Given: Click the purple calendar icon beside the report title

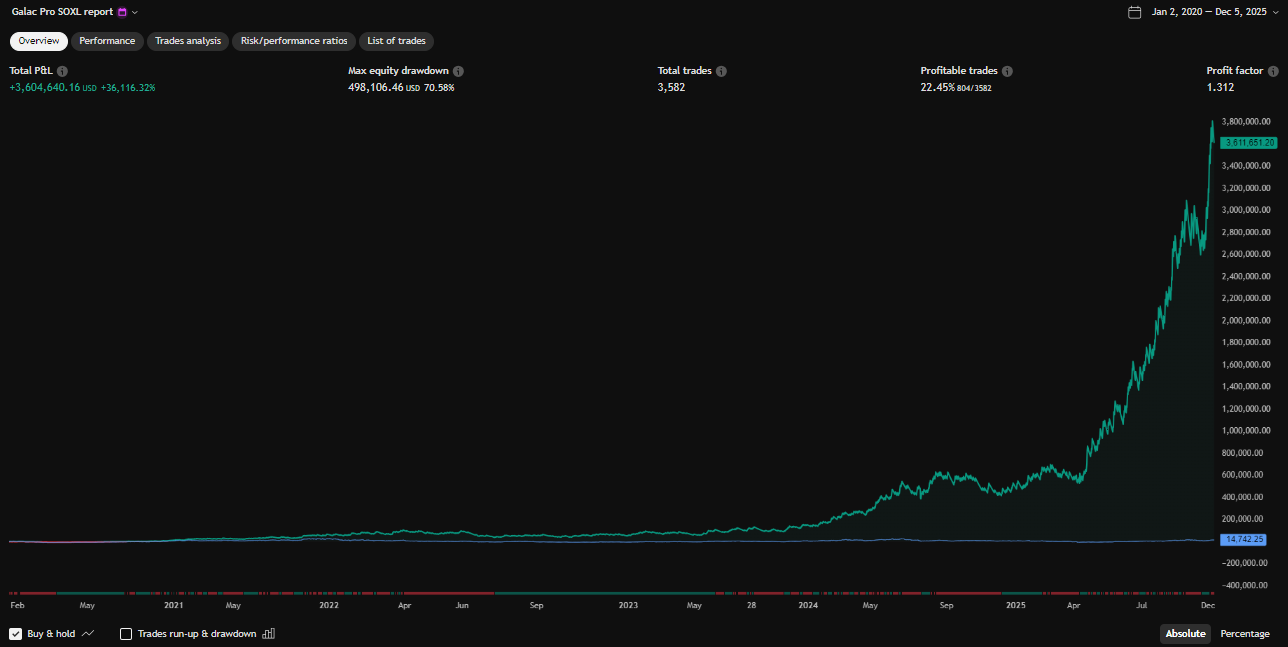Looking at the screenshot, I should [x=122, y=12].
